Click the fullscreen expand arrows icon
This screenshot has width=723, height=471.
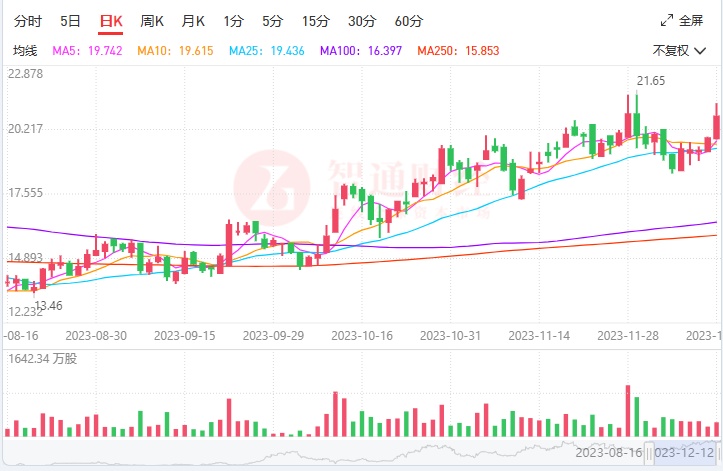pos(667,20)
